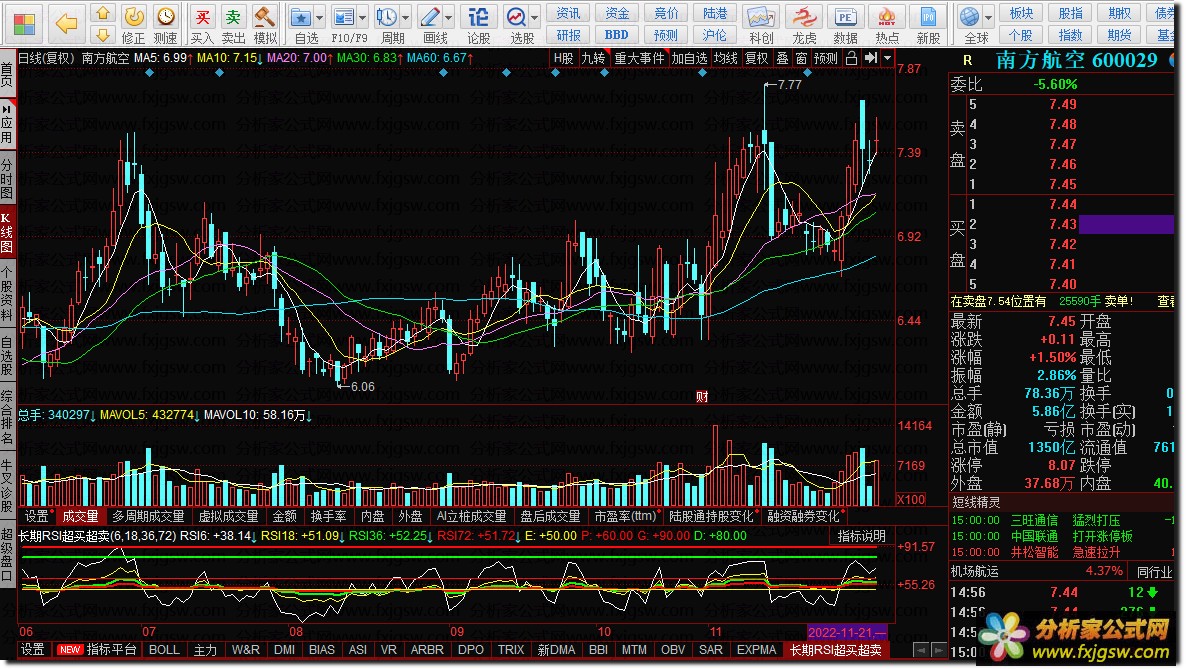Expand the 周期 dropdown arrow

(x=406, y=17)
